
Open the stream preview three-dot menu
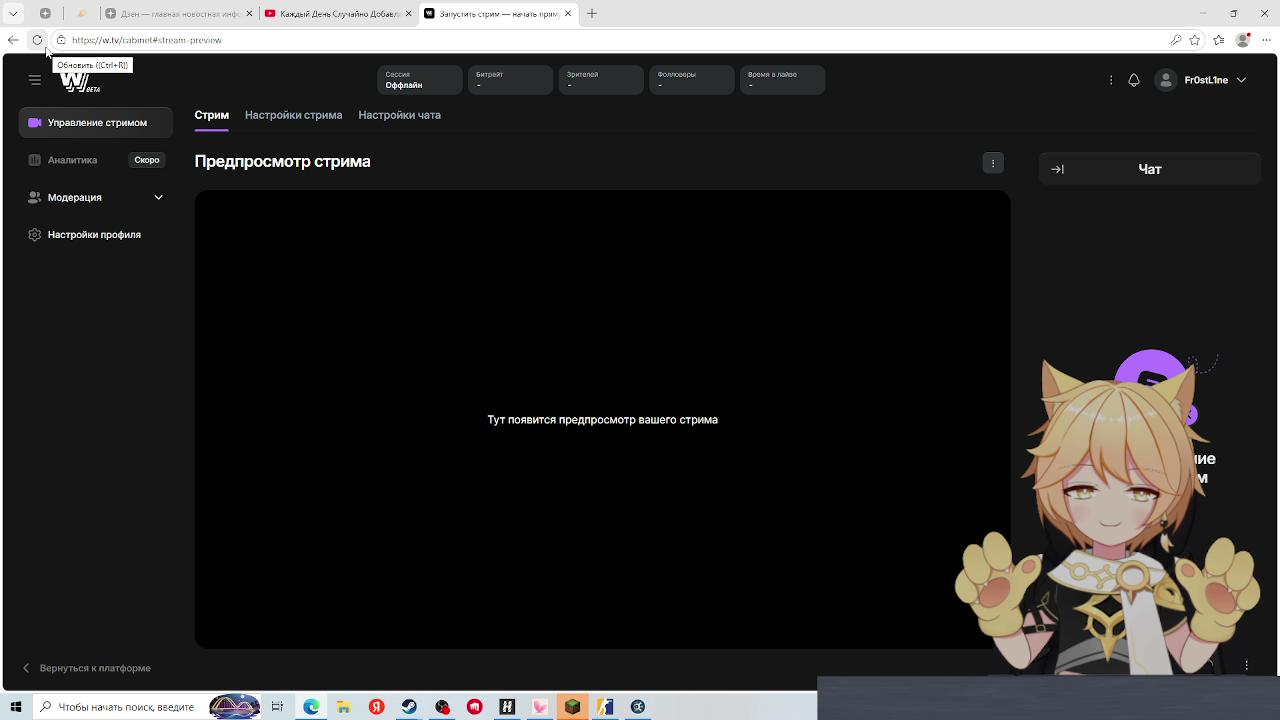click(x=993, y=163)
